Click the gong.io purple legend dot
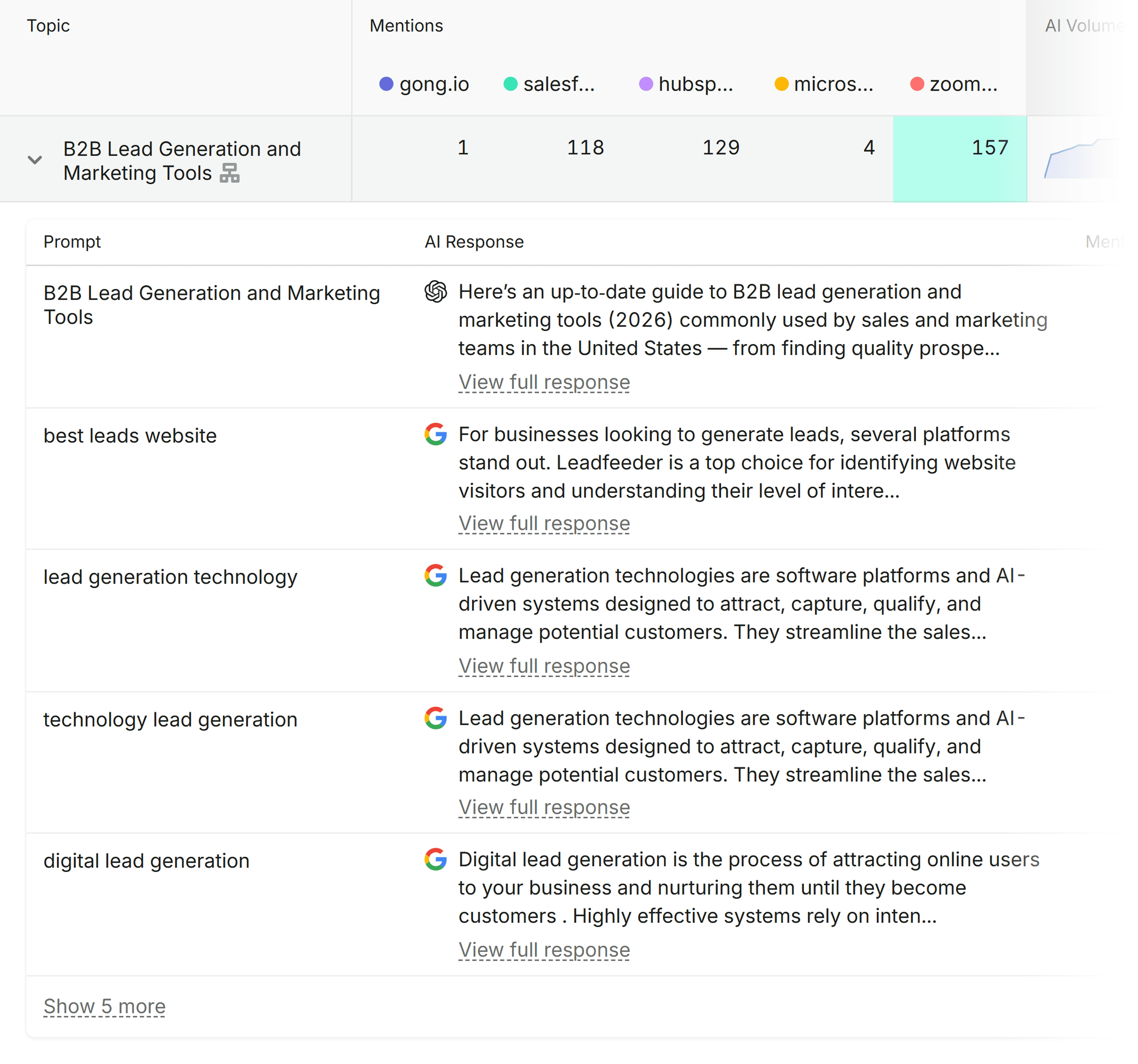The width and height of the screenshot is (1138, 1064). 386,84
